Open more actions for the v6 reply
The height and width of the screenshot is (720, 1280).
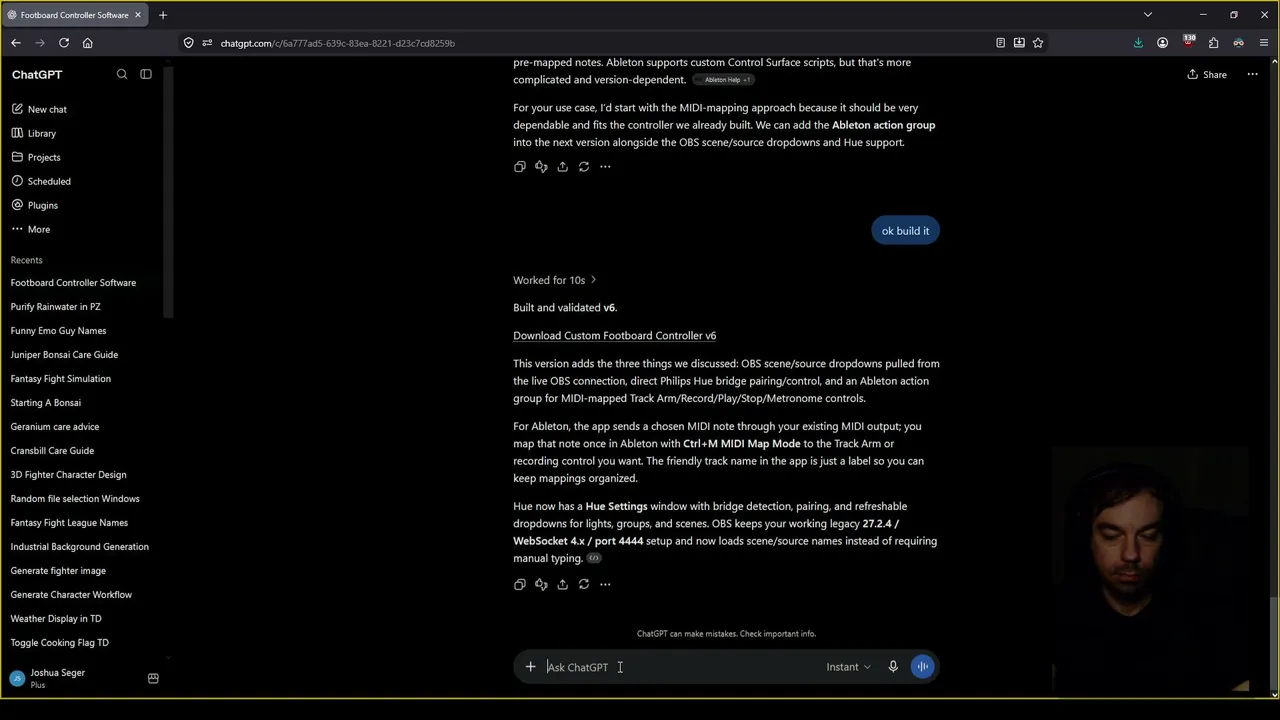(x=605, y=585)
